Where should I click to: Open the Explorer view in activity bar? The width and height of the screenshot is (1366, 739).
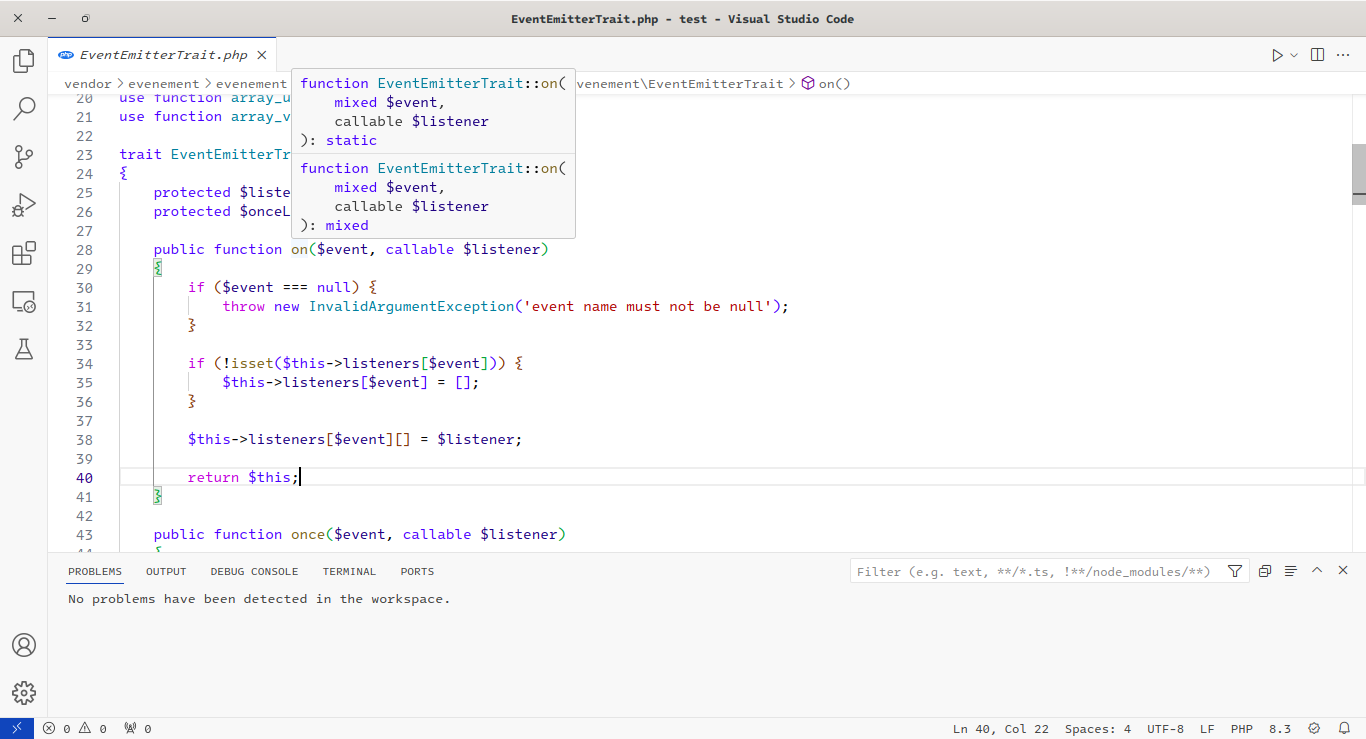click(24, 61)
